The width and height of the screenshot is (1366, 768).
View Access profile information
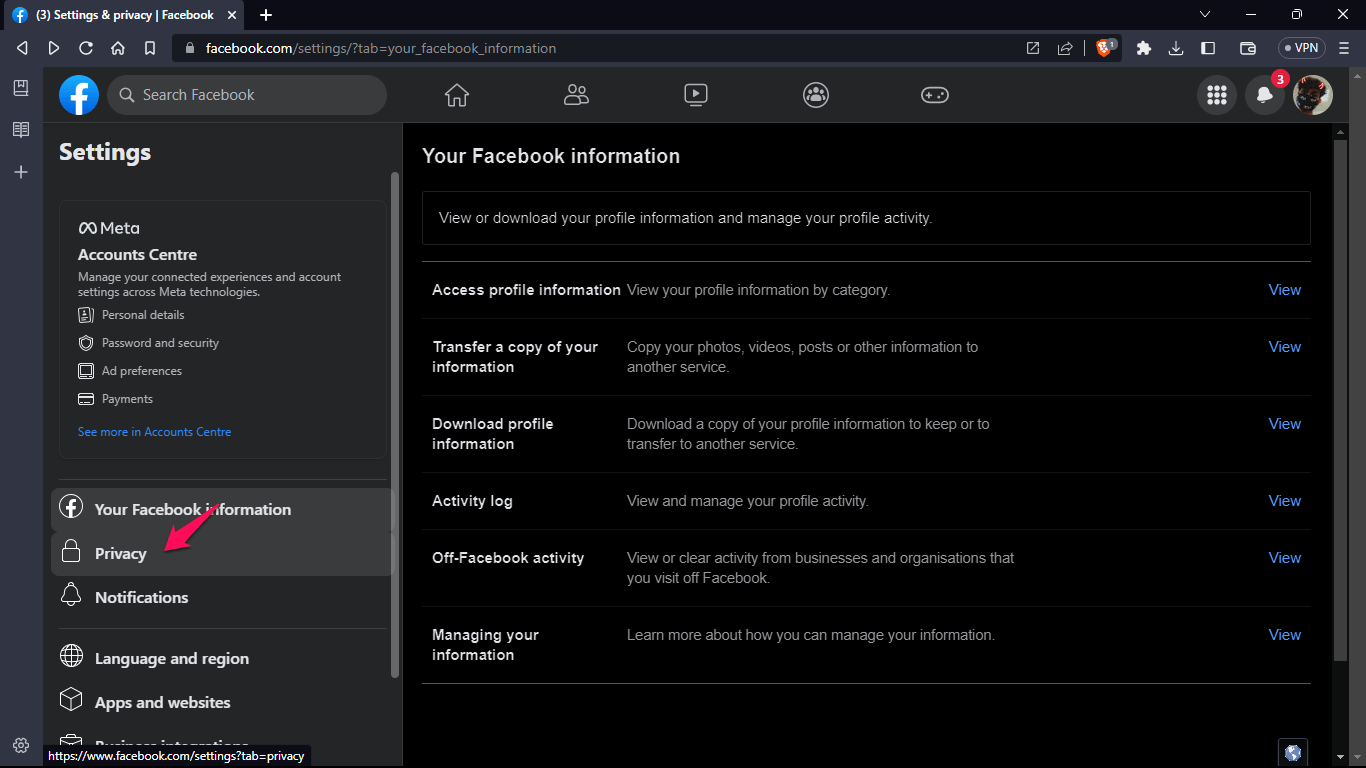1285,290
